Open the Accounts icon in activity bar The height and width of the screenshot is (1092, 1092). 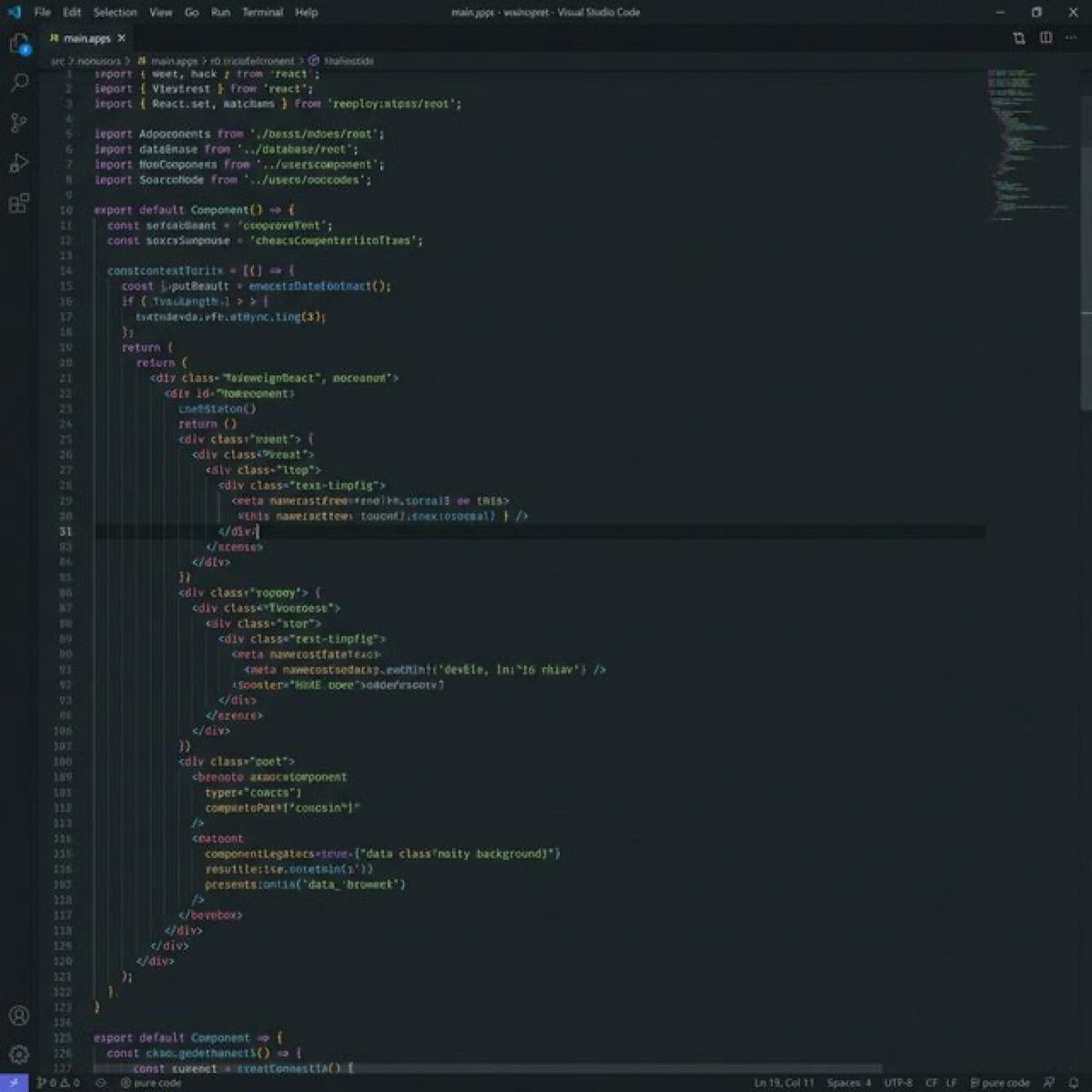[18, 1016]
